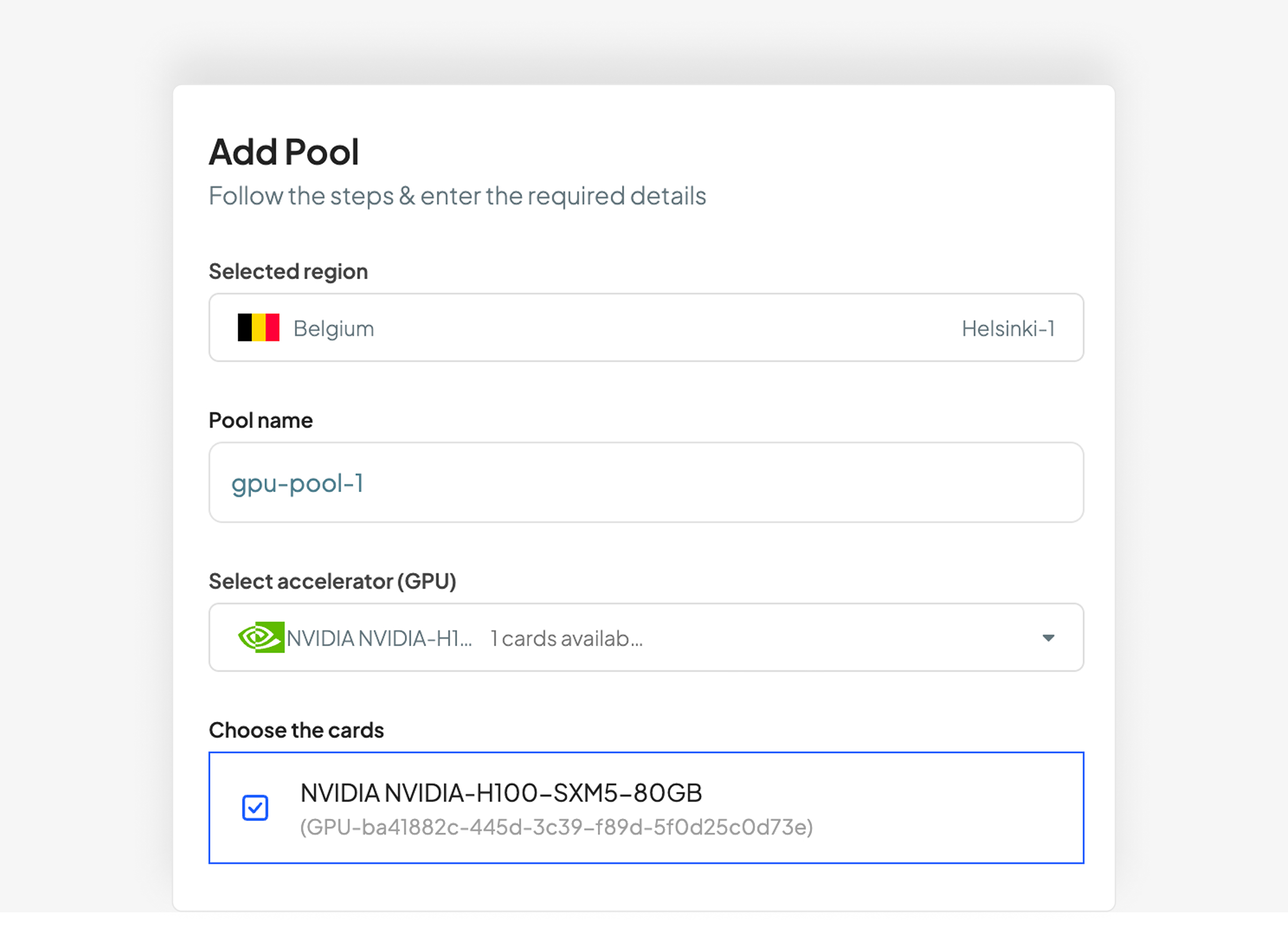Click the NVIDIA logo in accelerator dropdown
This screenshot has height=930, width=1288.
click(x=261, y=637)
